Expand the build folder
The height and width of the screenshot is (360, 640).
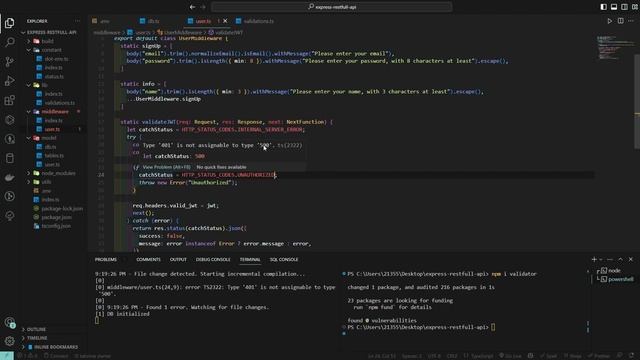[x=48, y=41]
